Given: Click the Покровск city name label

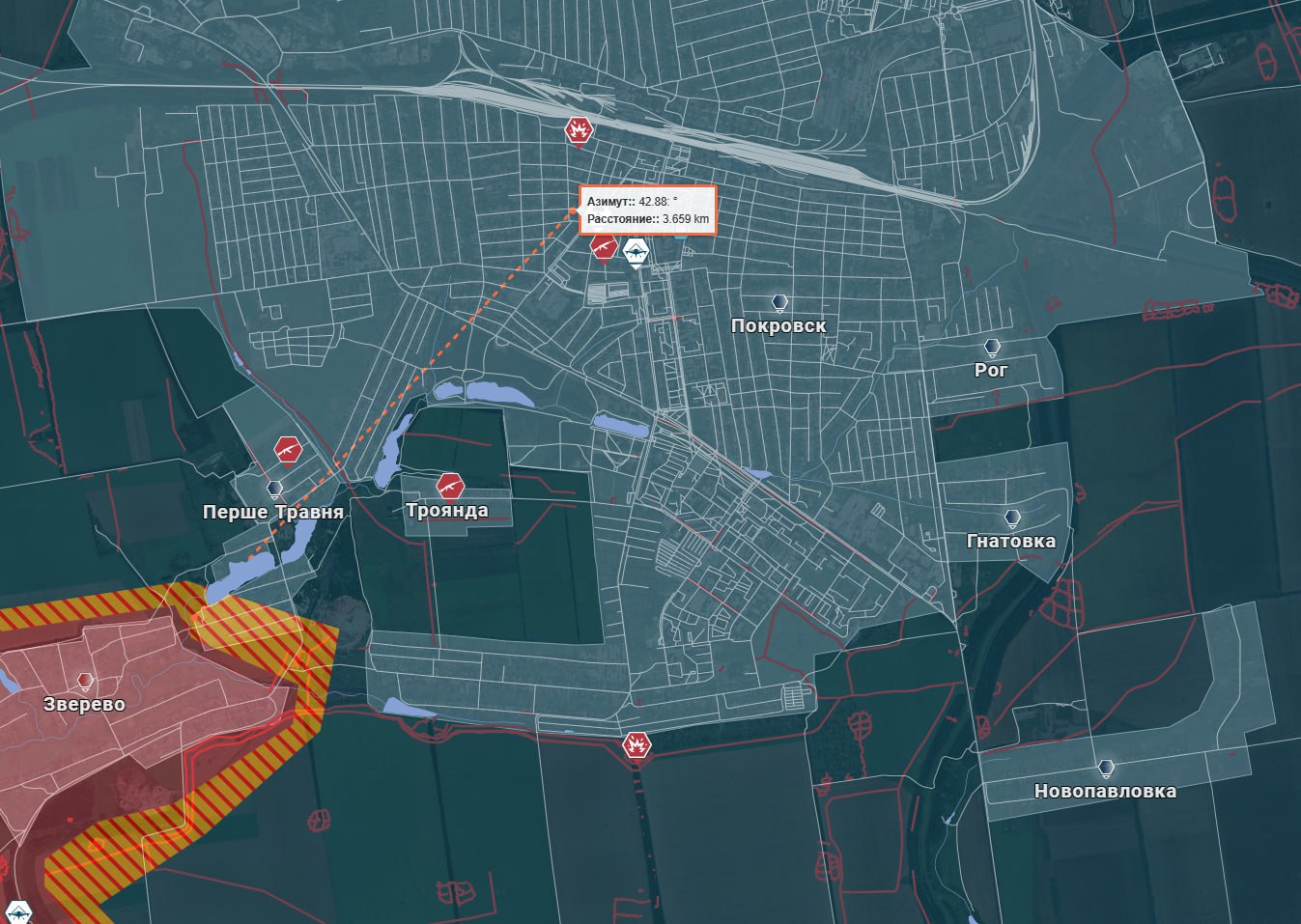Looking at the screenshot, I should (778, 326).
